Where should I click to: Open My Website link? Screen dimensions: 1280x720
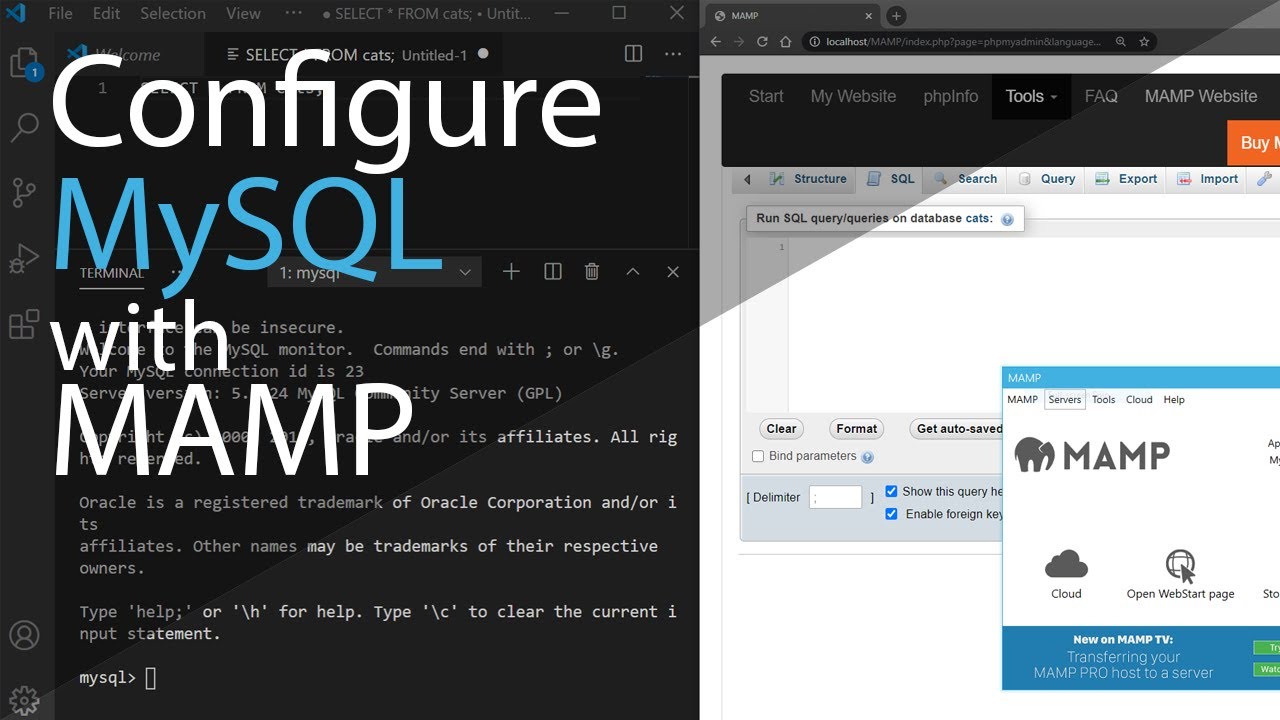[853, 96]
